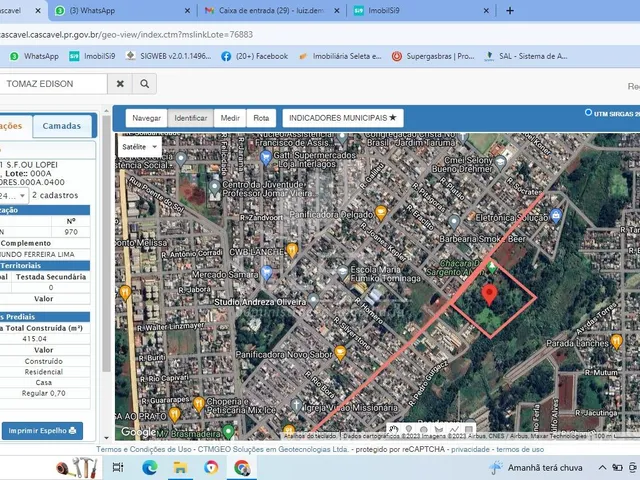
Task: Click the CWB LANCHE restaurant marker
Action: tap(292, 249)
